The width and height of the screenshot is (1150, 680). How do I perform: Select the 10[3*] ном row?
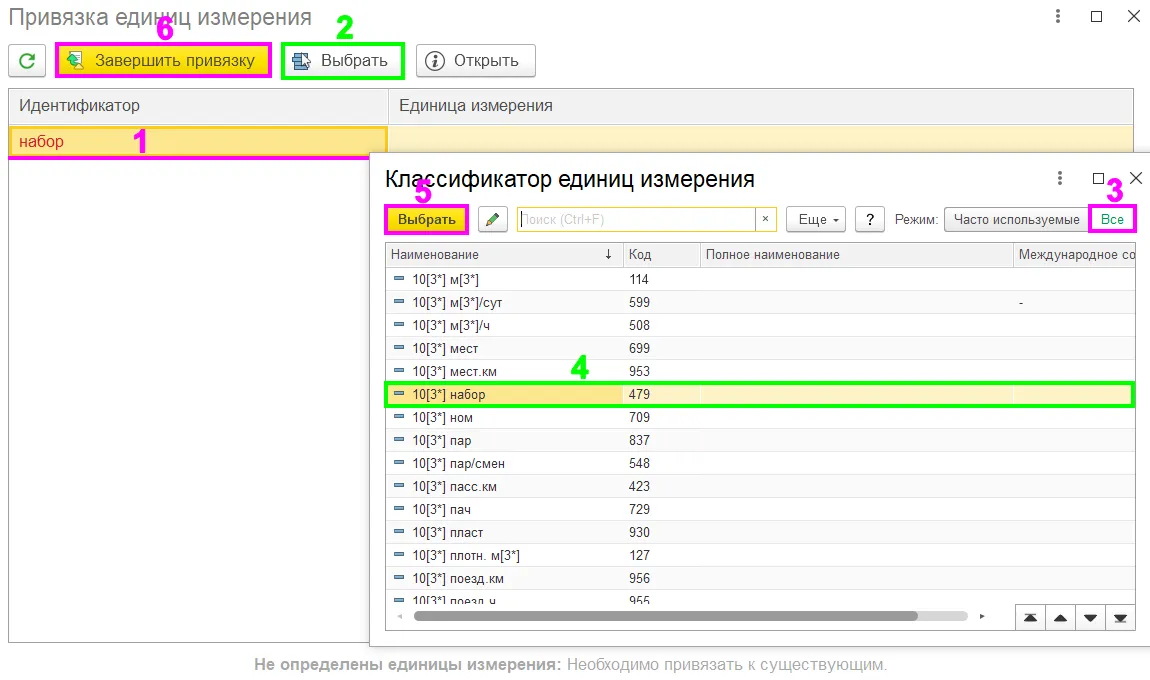tap(761, 417)
